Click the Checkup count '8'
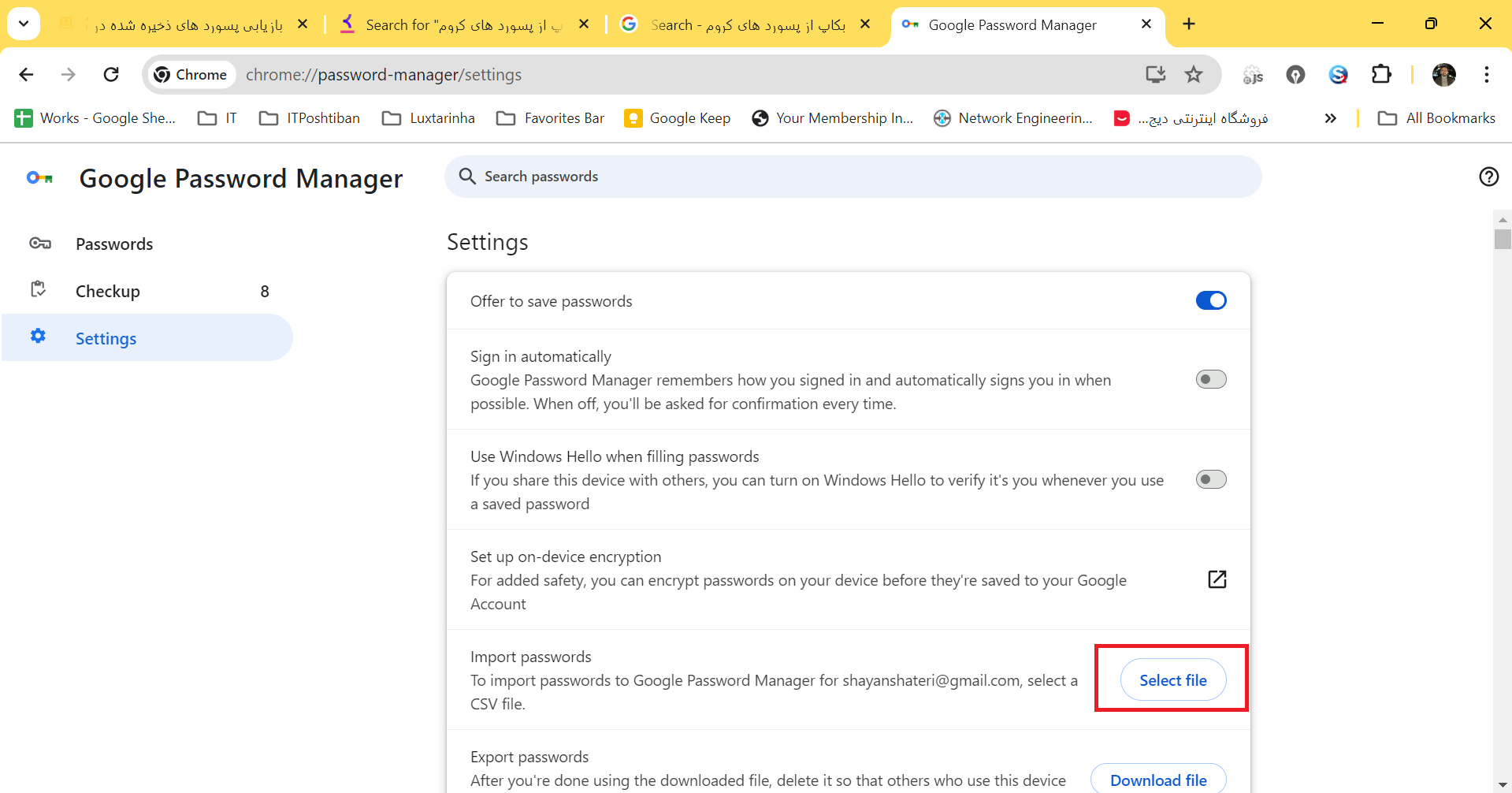Viewport: 1512px width, 793px height. [x=265, y=292]
